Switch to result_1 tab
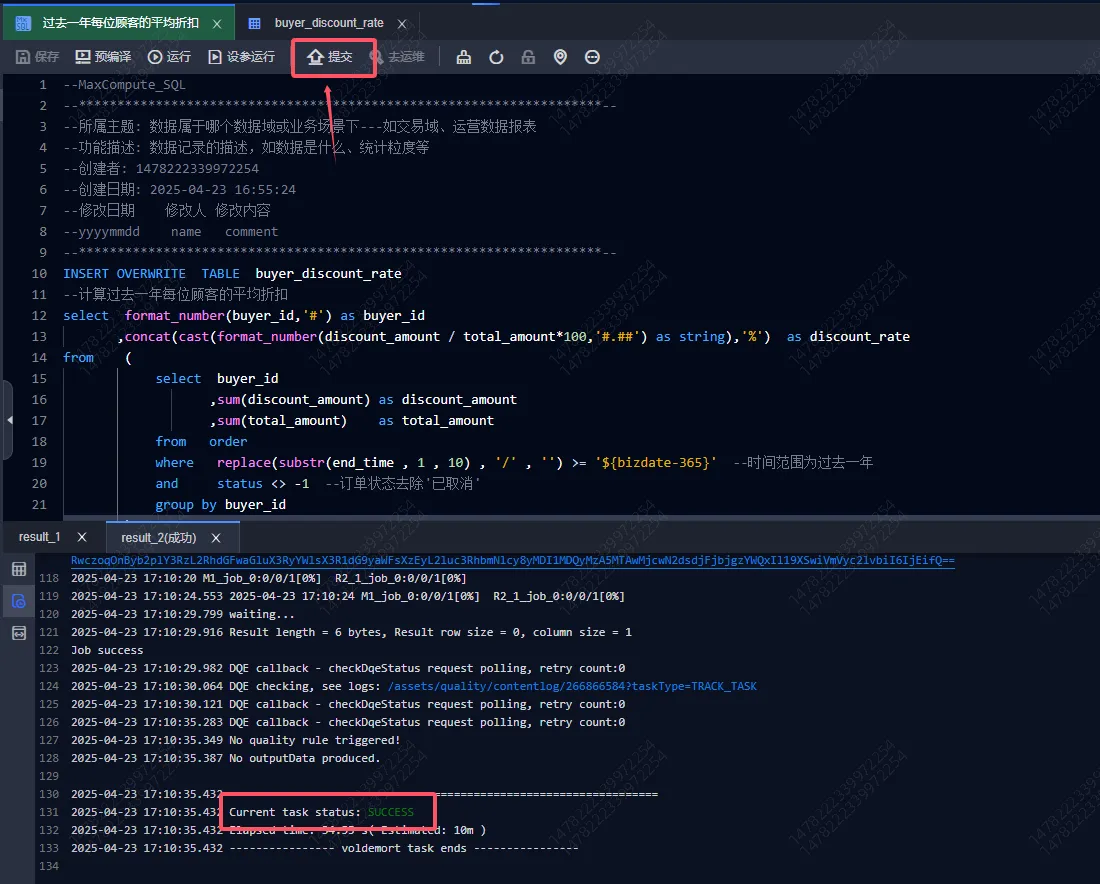1100x884 pixels. pos(39,537)
